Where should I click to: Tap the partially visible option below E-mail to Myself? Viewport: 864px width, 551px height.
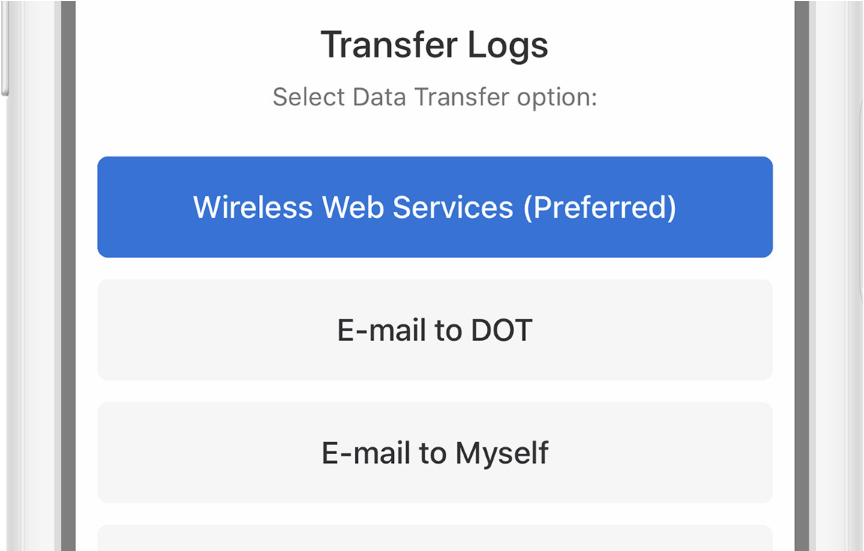[434, 538]
